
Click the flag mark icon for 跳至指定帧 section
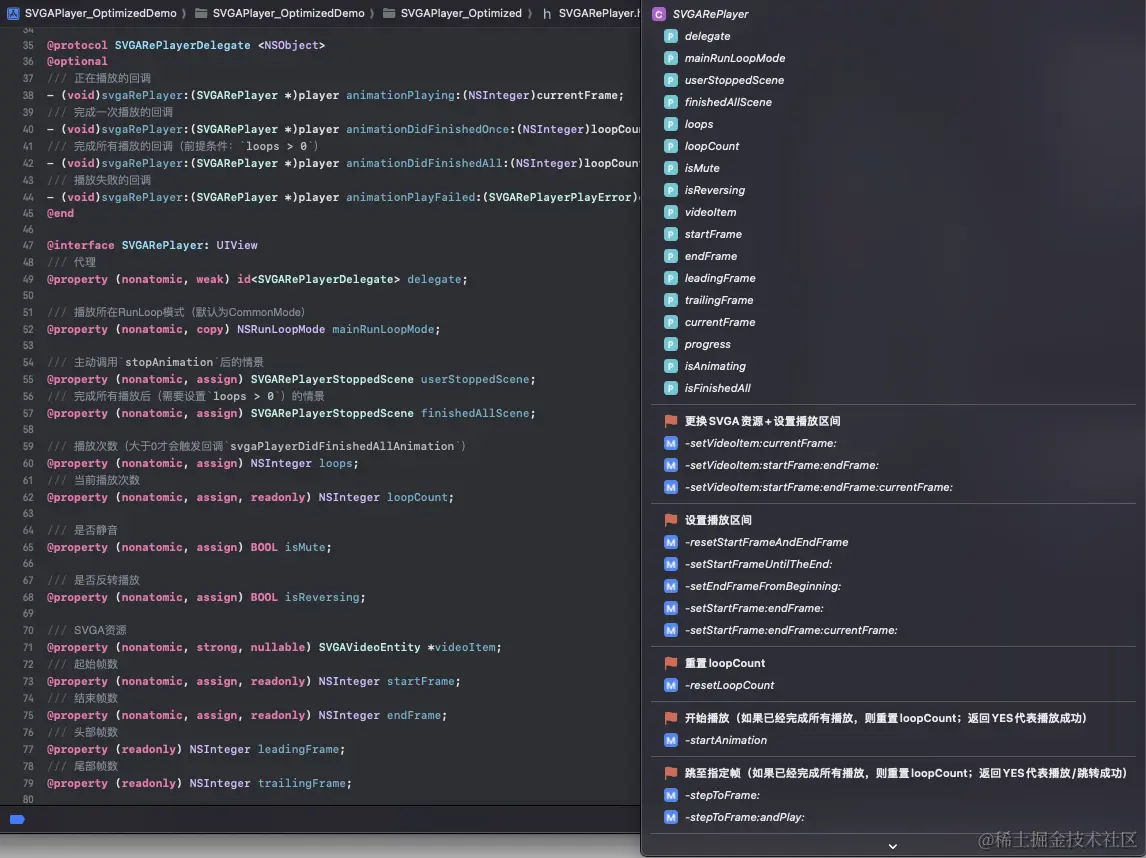click(x=670, y=772)
